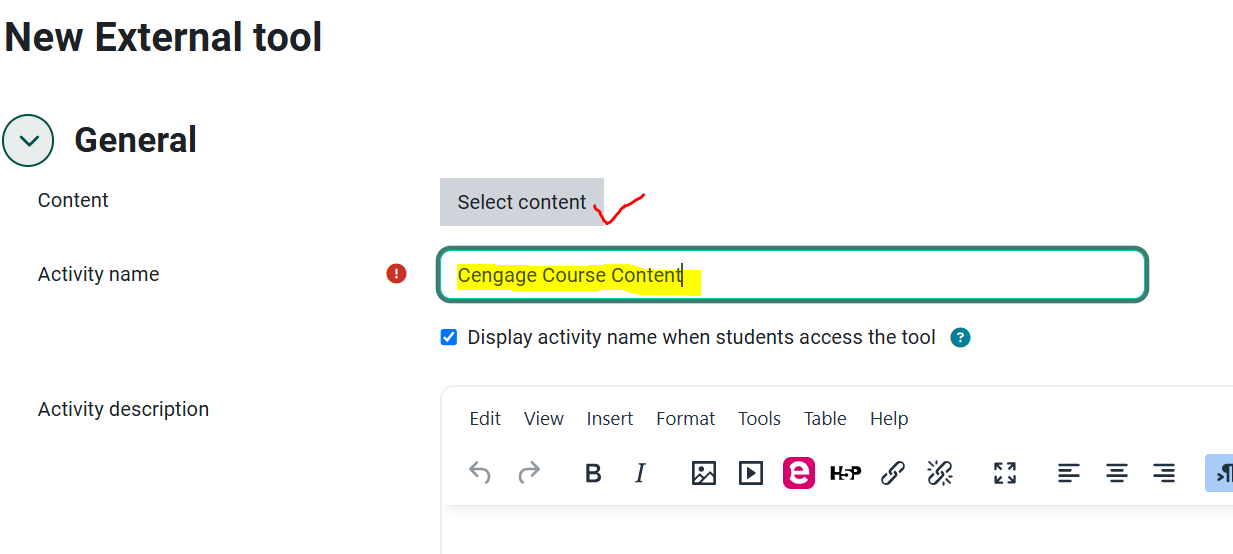Center-align text in the editor
Viewport: 1233px width, 554px height.
(1116, 473)
